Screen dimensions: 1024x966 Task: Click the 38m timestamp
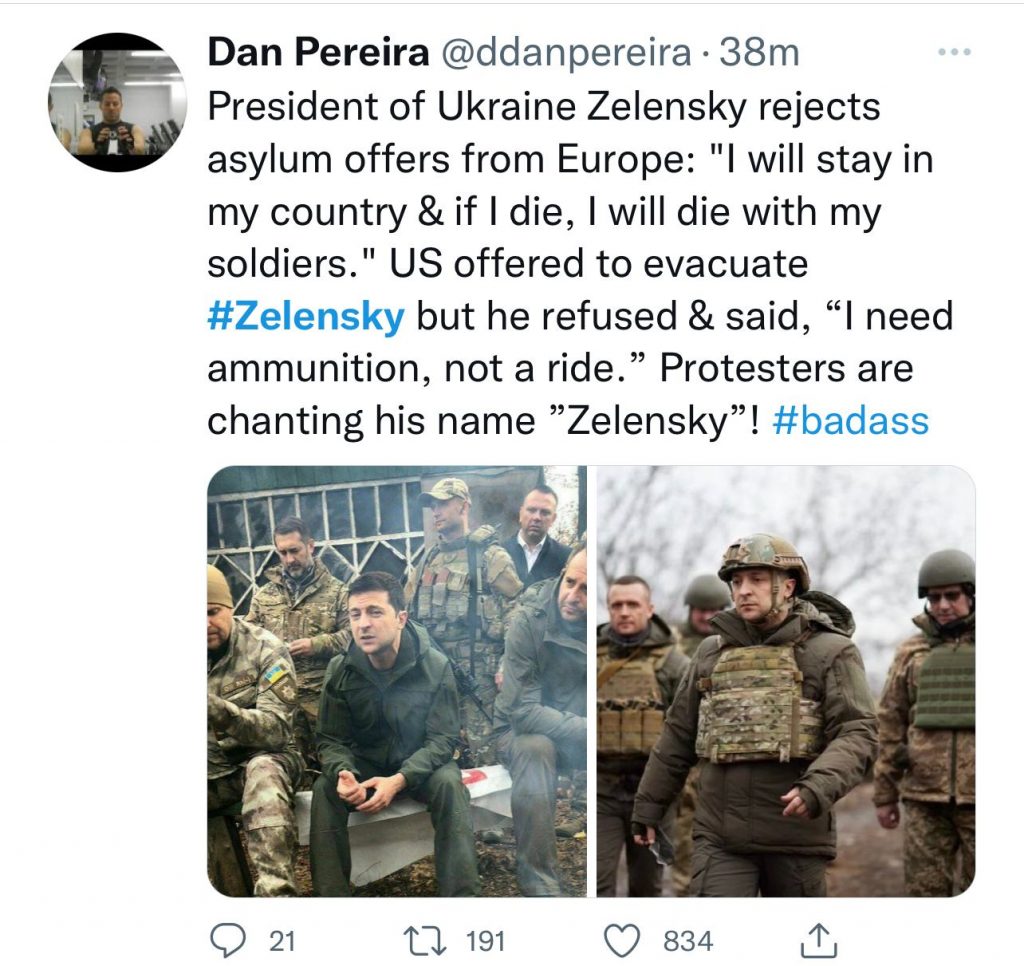[760, 54]
